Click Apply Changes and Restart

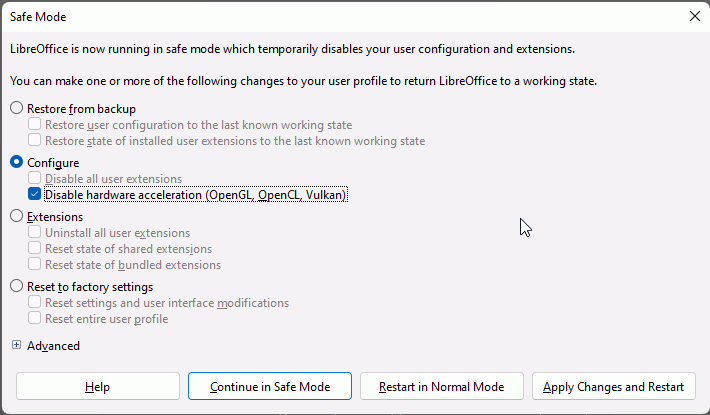(613, 387)
